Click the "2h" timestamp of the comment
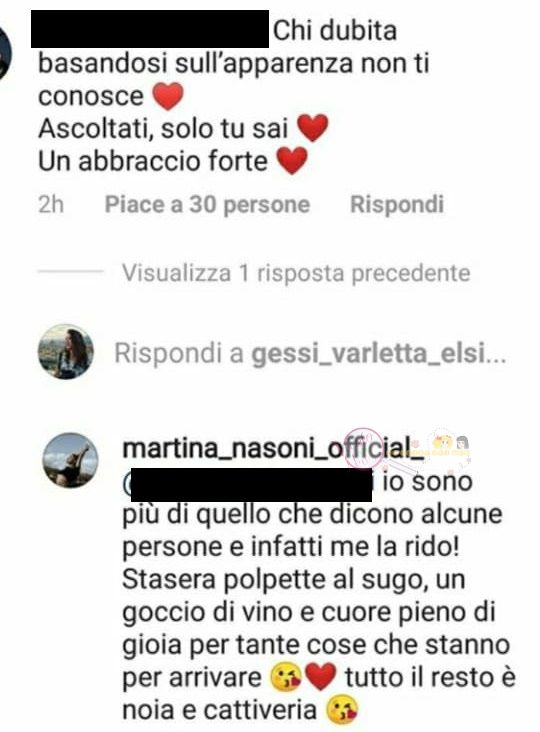Image resolution: width=540 pixels, height=732 pixels. tap(51, 204)
